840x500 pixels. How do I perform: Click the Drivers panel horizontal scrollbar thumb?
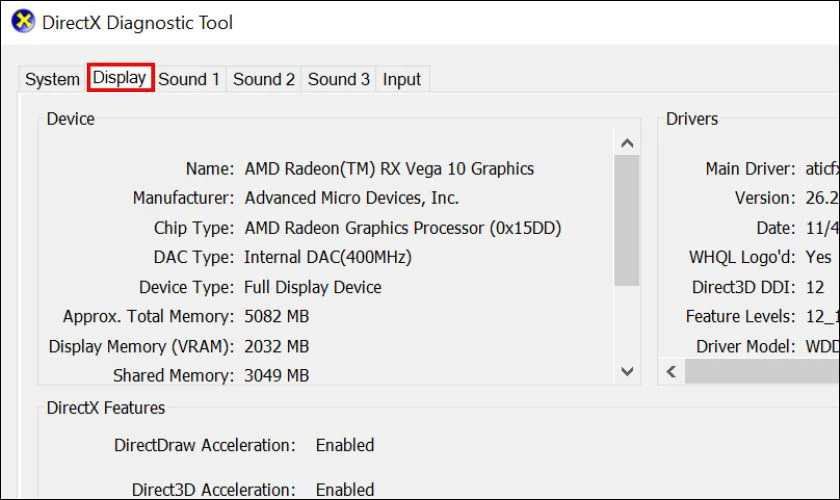click(x=762, y=371)
